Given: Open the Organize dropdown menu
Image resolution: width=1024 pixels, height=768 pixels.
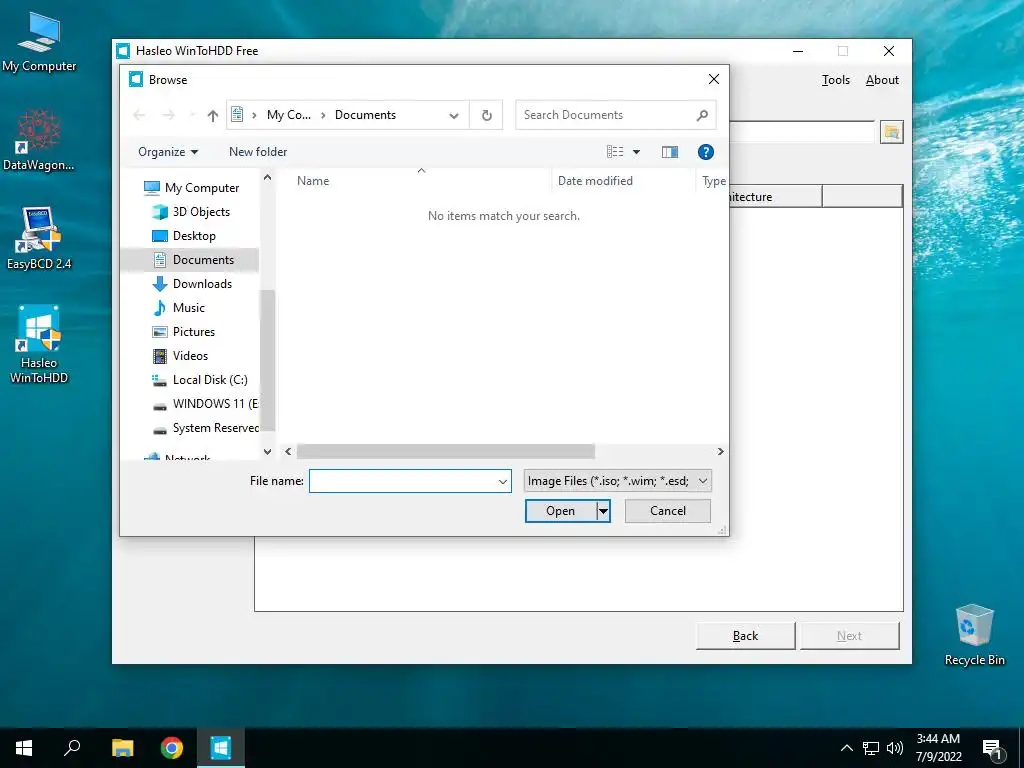Looking at the screenshot, I should pos(168,152).
